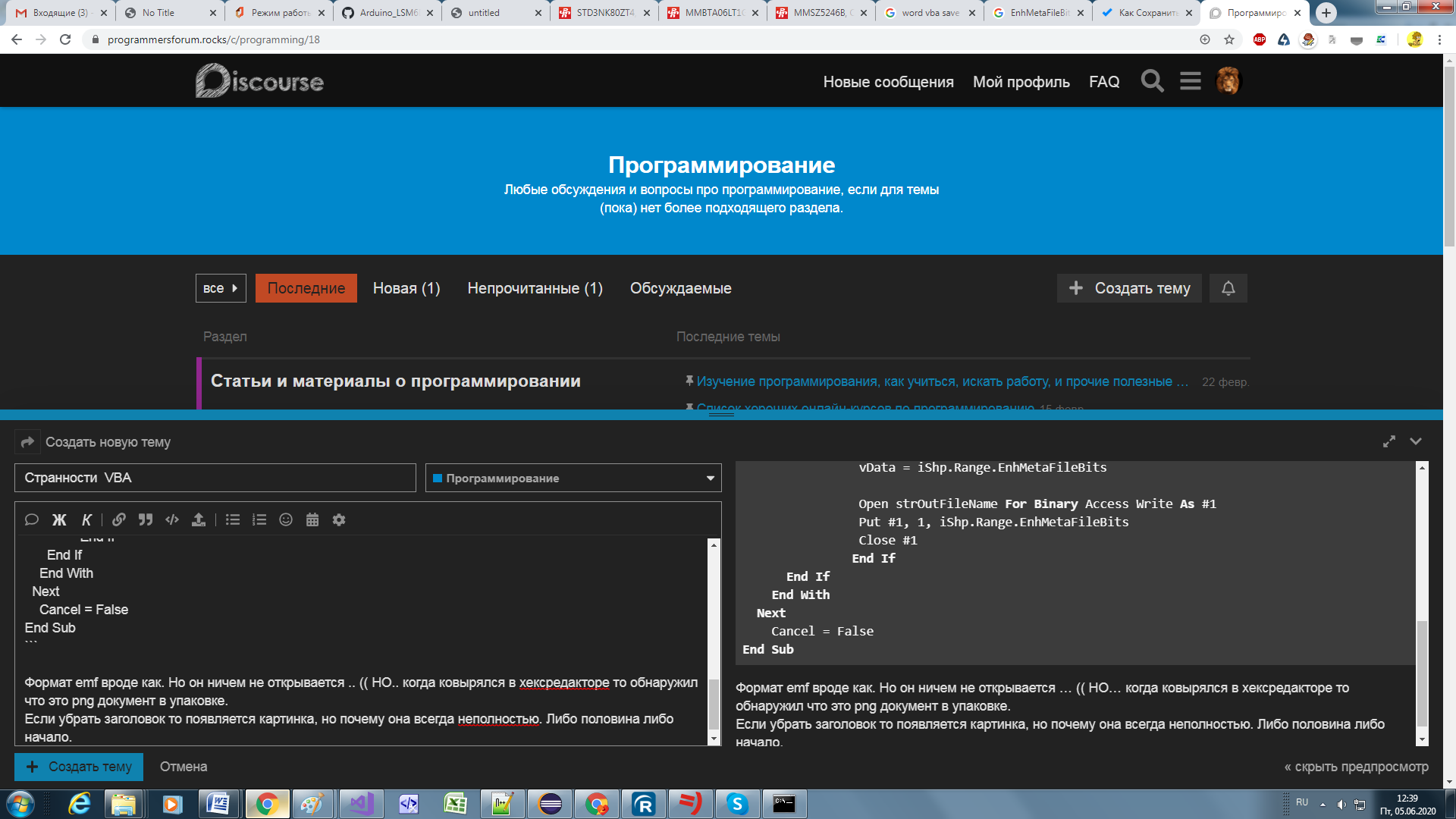Open Windows Start menu
This screenshot has height=819, width=1456.
coord(20,804)
